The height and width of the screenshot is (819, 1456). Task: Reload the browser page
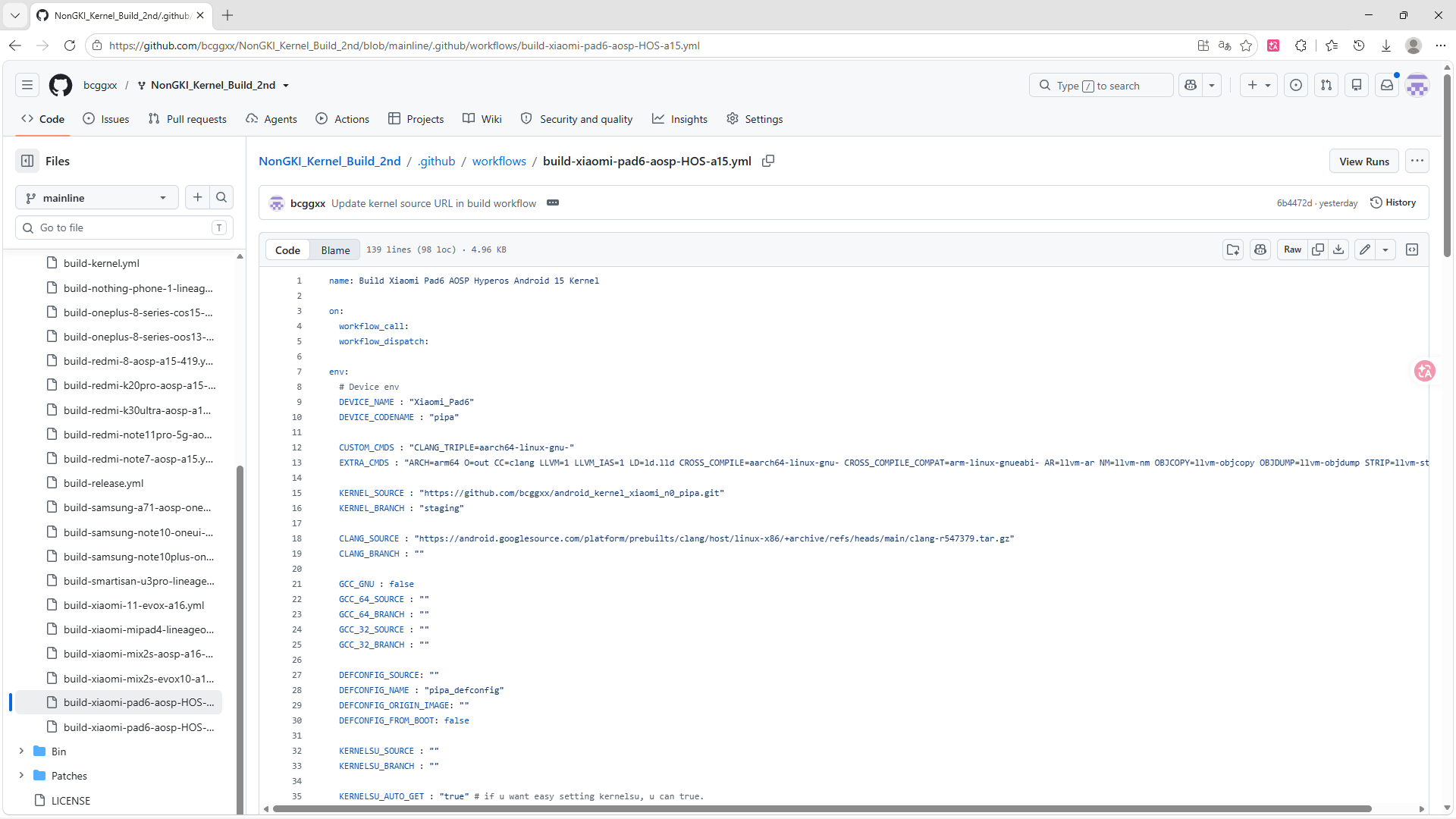(x=70, y=45)
